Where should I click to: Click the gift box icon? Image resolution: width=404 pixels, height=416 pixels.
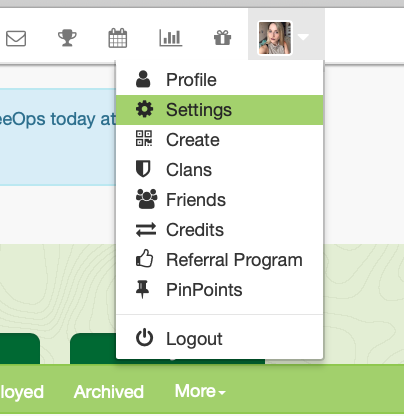[x=222, y=38]
